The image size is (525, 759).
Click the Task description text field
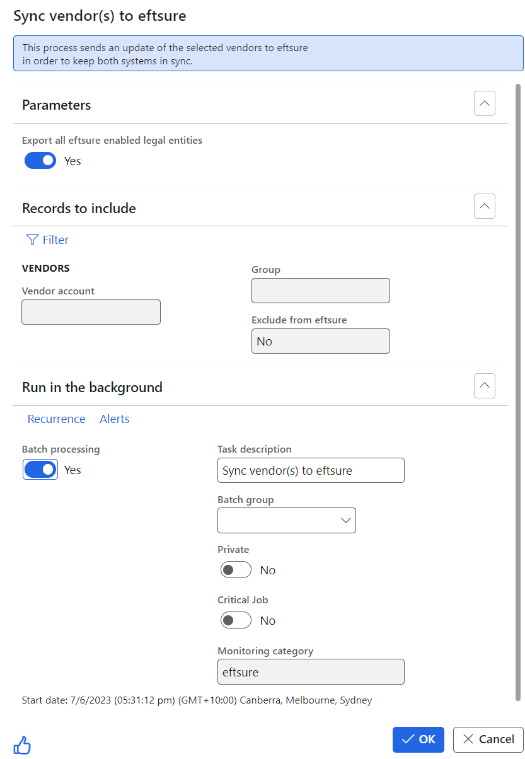click(x=311, y=470)
